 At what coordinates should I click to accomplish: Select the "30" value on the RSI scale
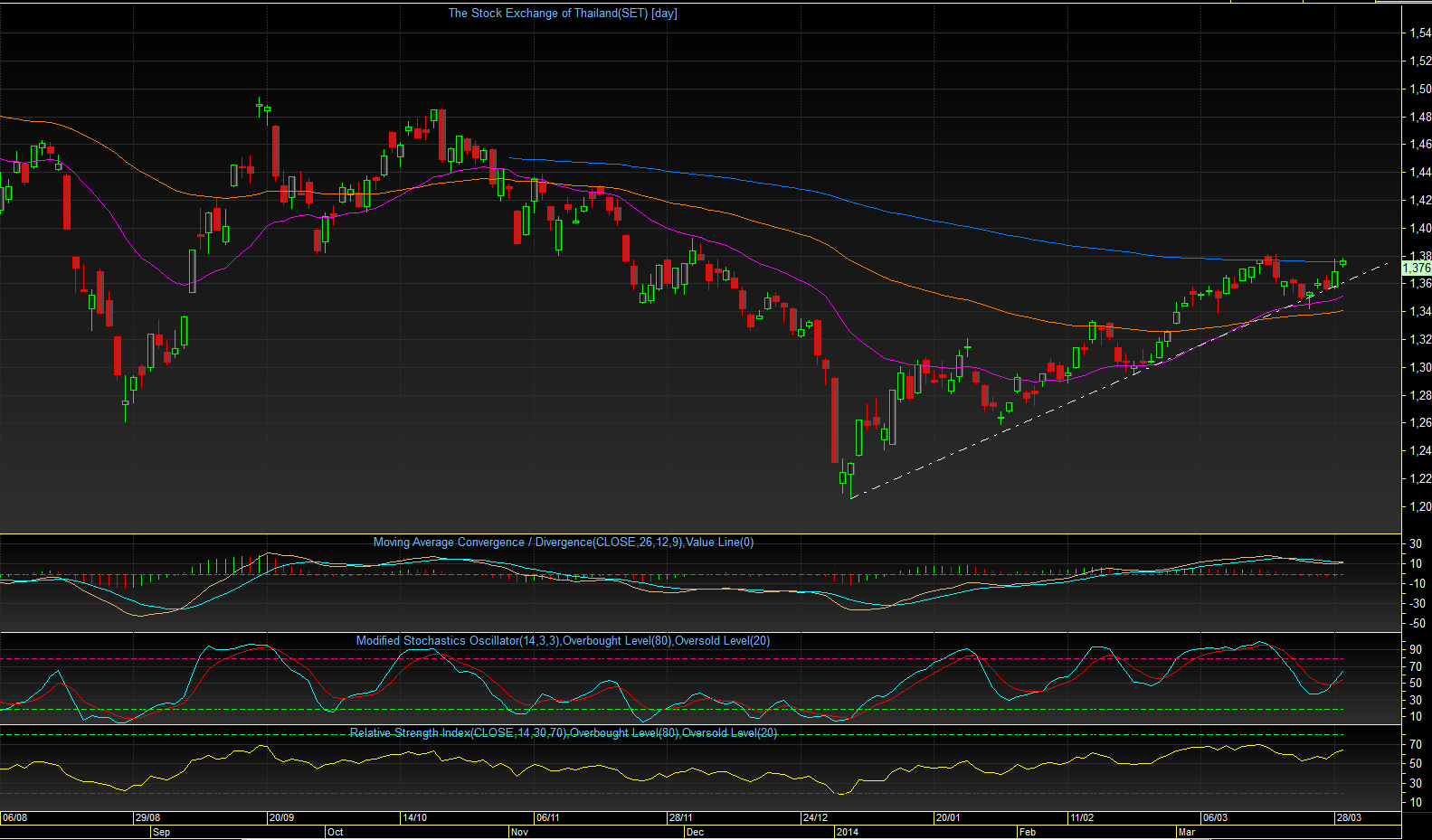coord(1416,784)
